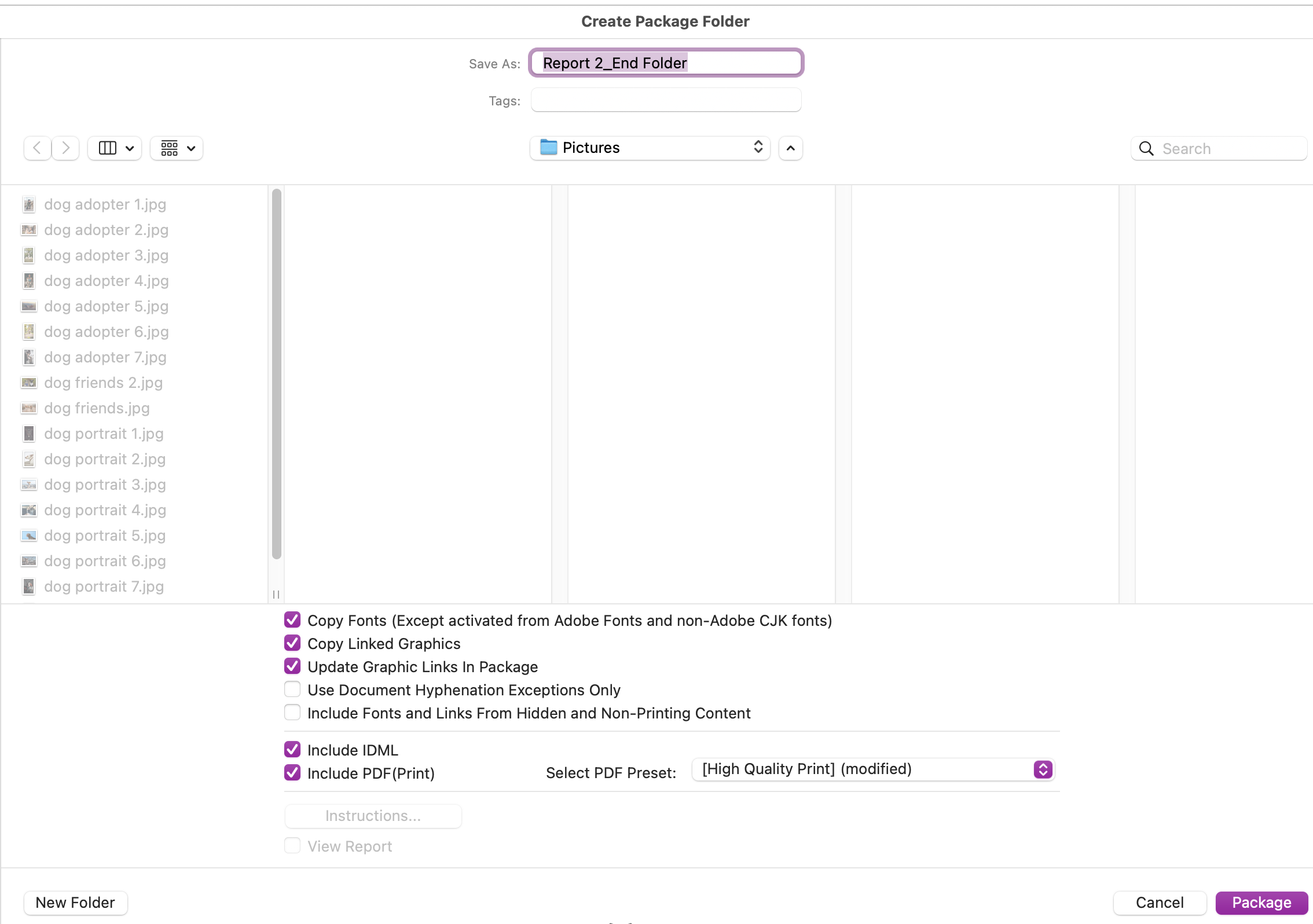Click the forward navigation arrow
The width and height of the screenshot is (1313, 924).
(65, 148)
